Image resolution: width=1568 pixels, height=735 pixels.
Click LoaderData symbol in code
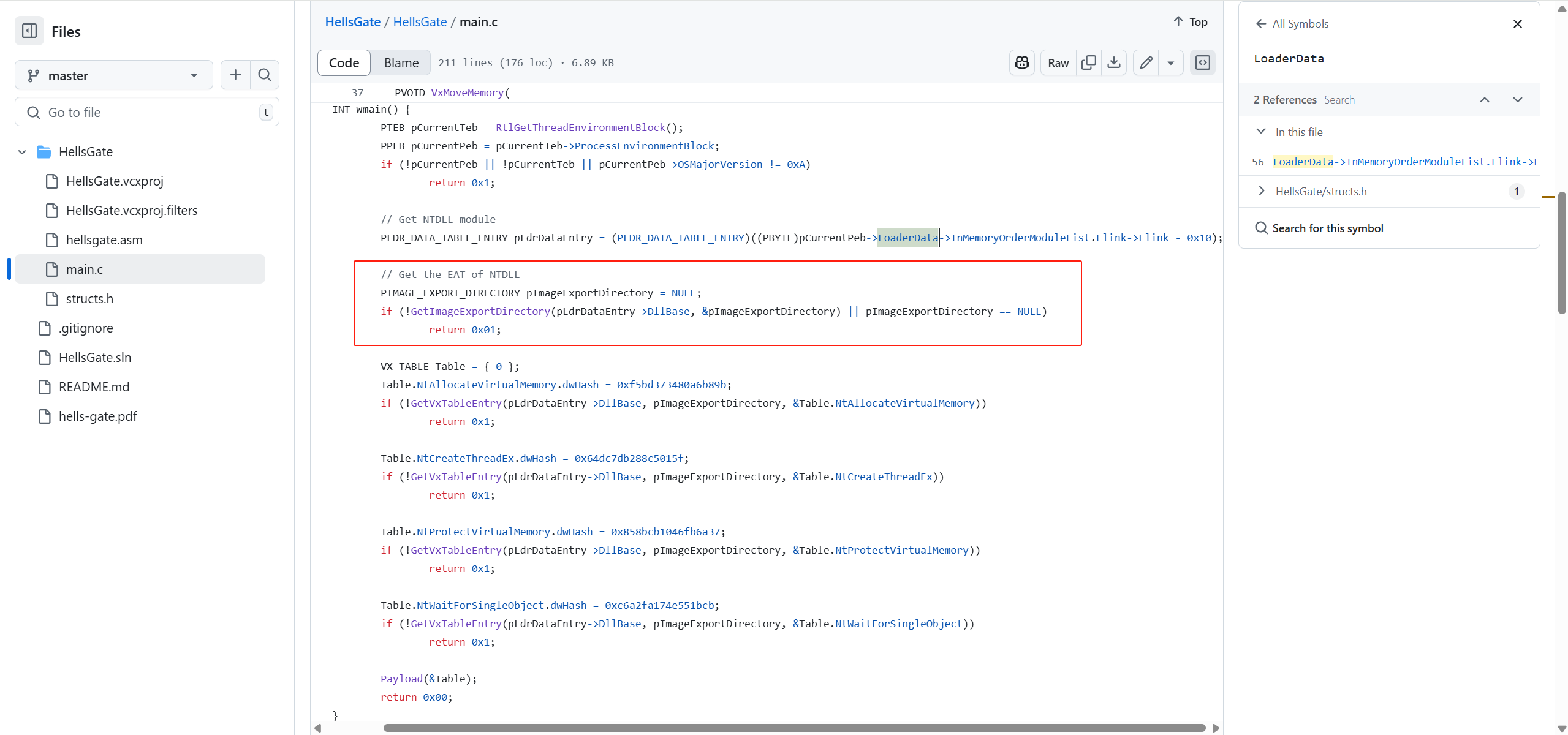(908, 238)
